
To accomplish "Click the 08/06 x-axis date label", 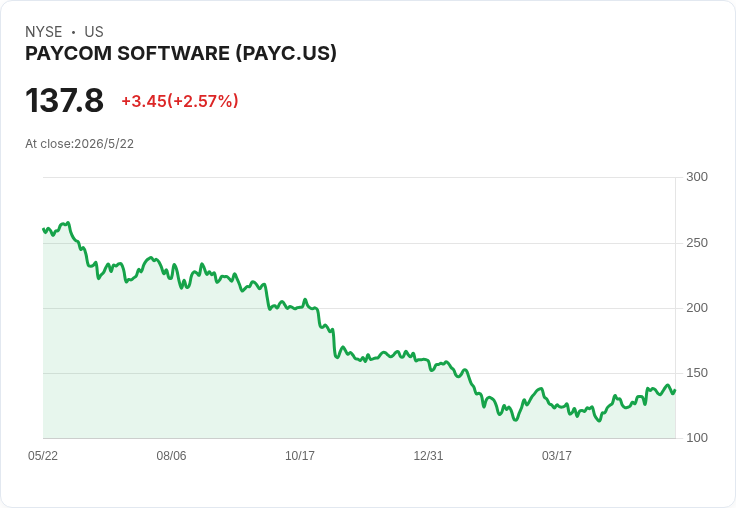I will [x=171, y=455].
